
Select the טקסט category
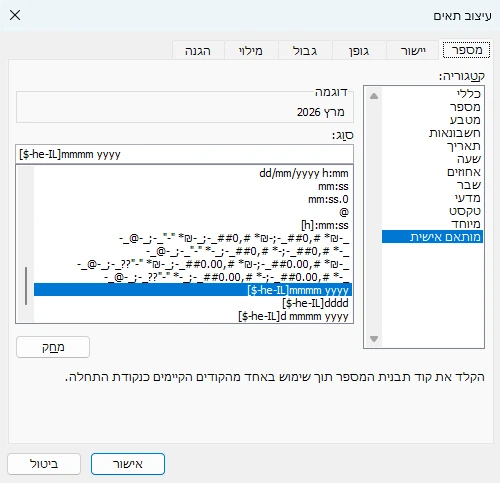click(x=432, y=211)
